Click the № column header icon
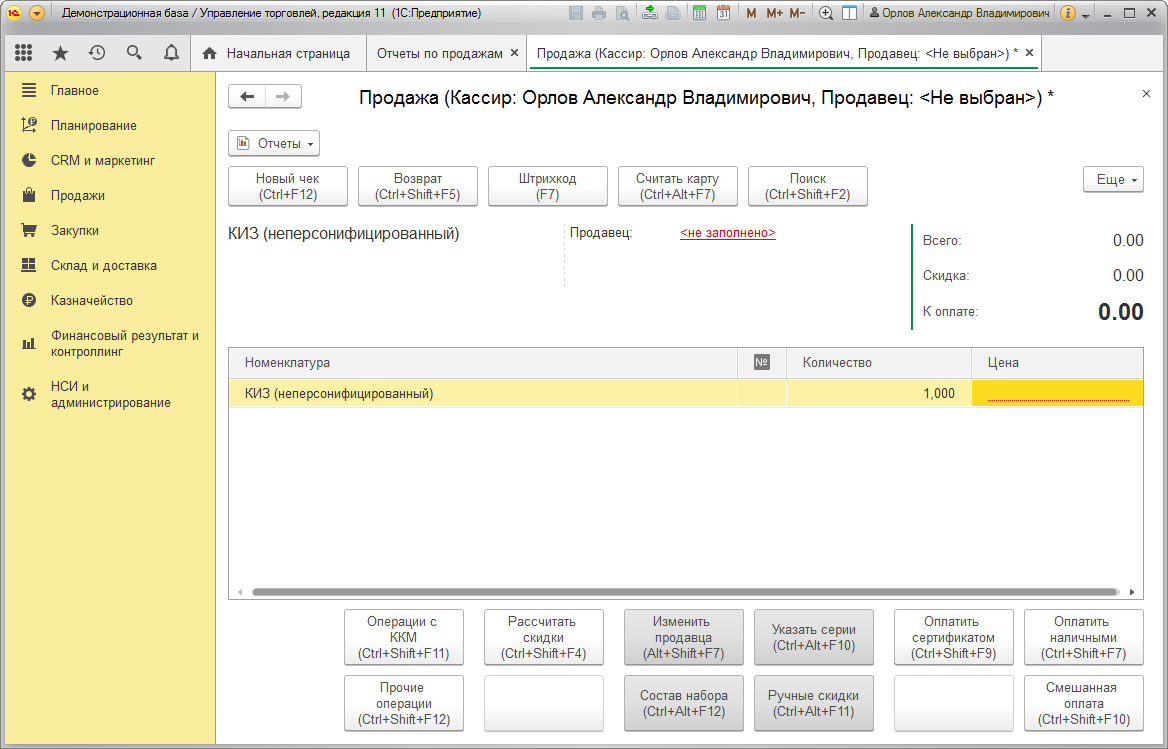The image size is (1168, 749). coord(761,363)
